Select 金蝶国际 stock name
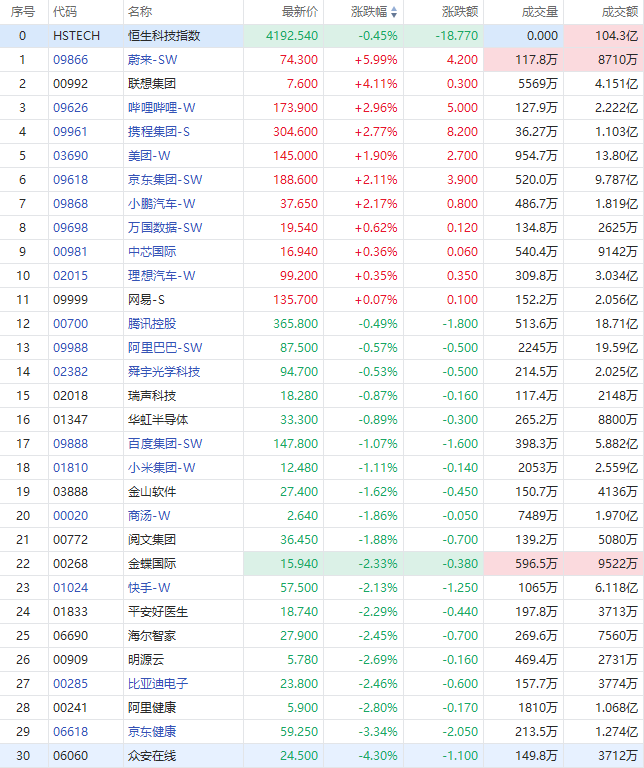The height and width of the screenshot is (768, 644). tap(152, 564)
